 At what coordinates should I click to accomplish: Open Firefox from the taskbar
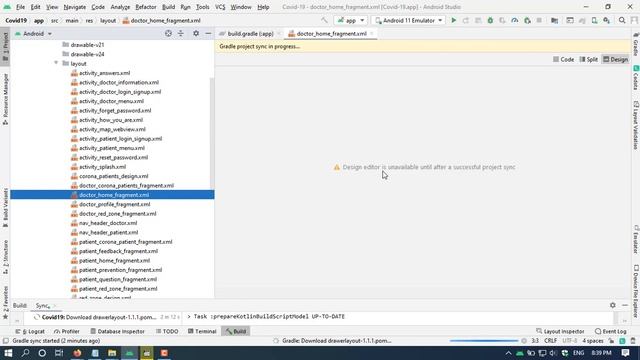(77, 353)
